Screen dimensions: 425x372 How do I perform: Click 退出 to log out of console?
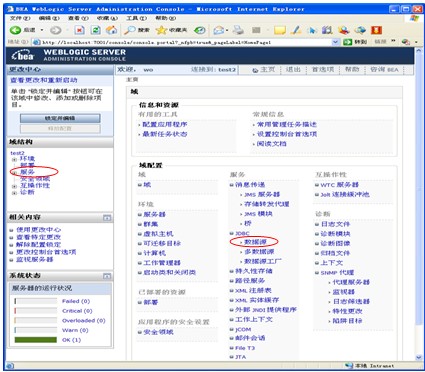[x=293, y=69]
